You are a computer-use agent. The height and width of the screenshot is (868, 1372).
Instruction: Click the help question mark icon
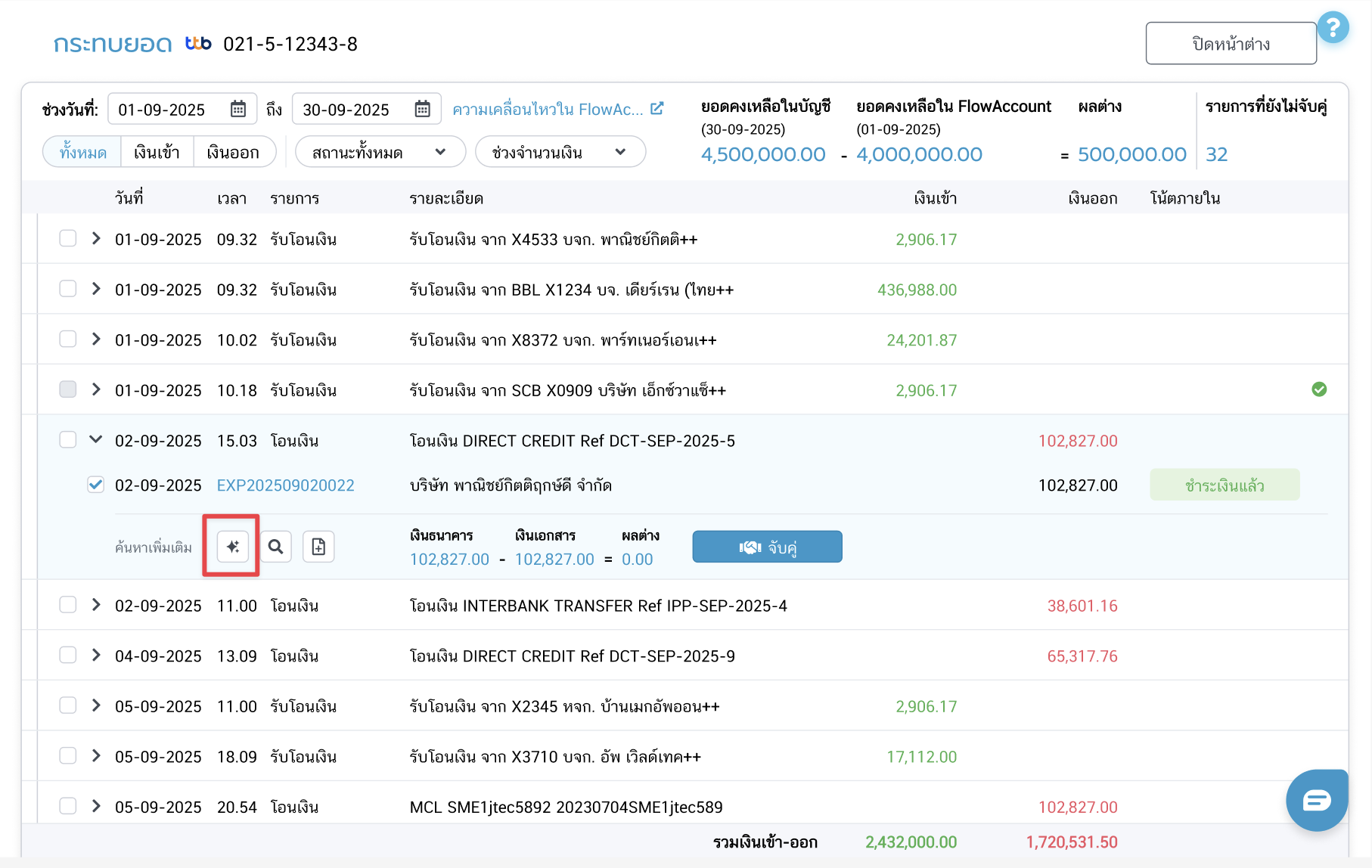pos(1333,28)
